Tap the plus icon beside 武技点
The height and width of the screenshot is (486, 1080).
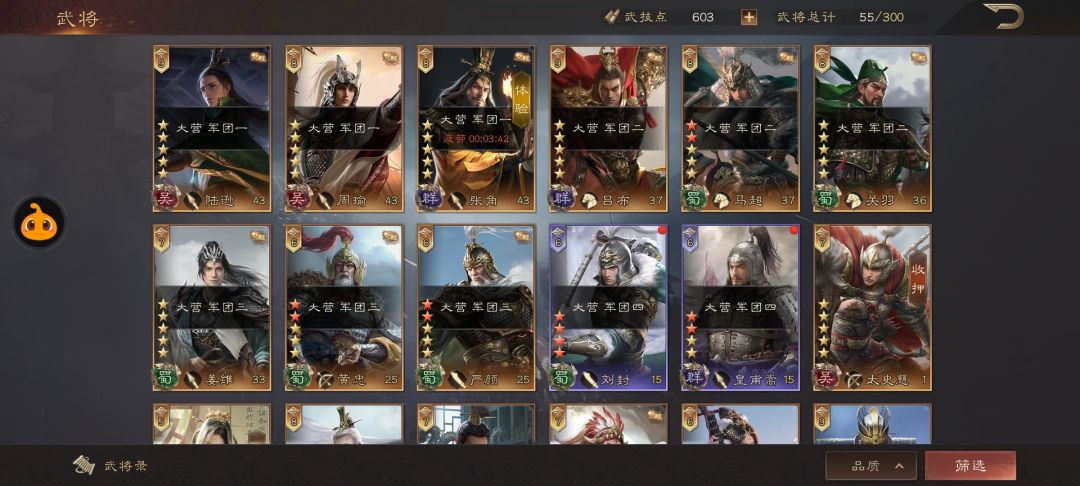pos(749,17)
